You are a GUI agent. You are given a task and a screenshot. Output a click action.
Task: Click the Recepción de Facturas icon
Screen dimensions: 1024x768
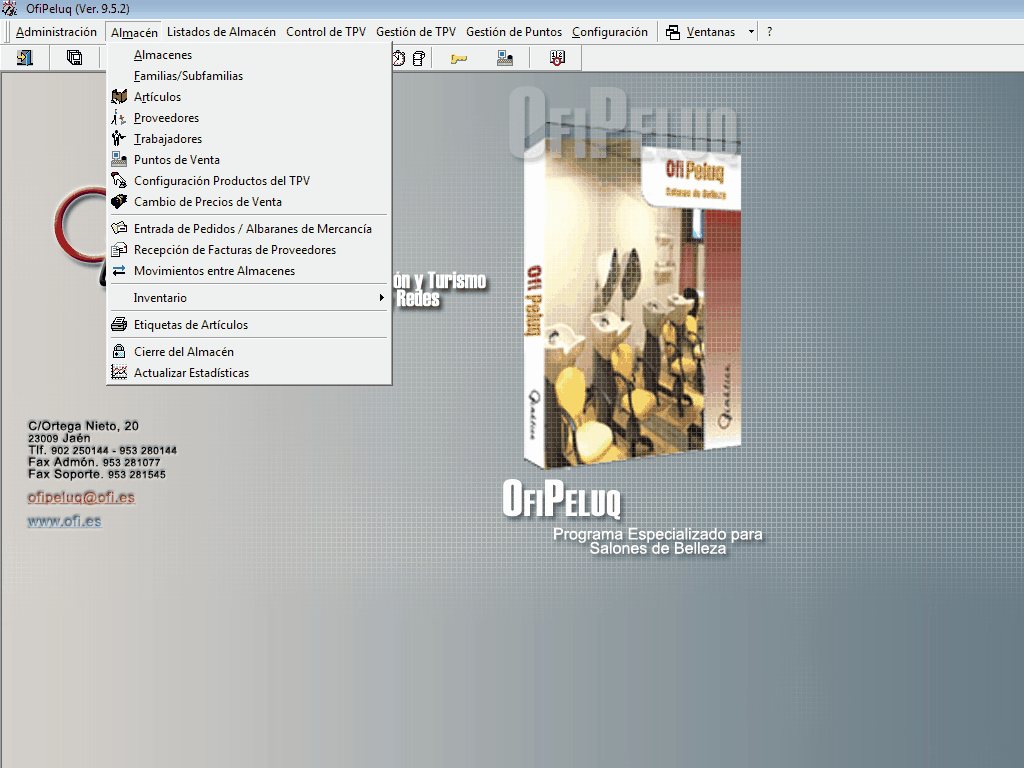[x=119, y=249]
